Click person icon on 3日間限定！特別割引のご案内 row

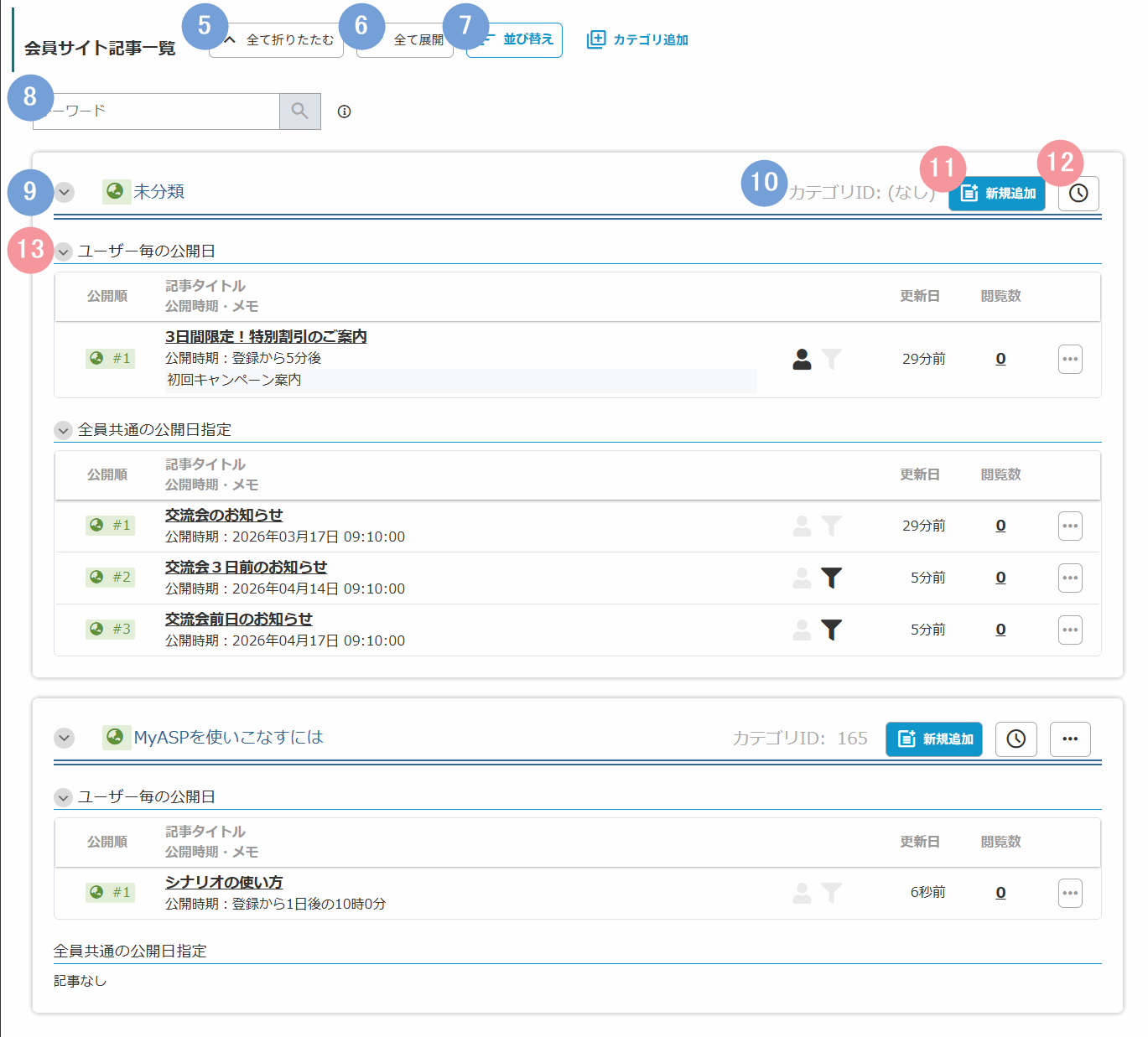[x=802, y=360]
